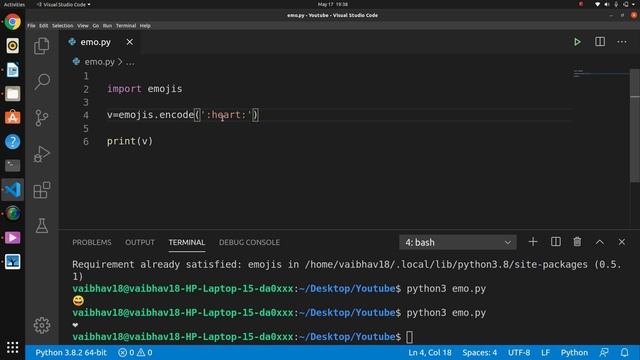Open the Source Control view
Viewport: 640px width, 360px height.
42,118
